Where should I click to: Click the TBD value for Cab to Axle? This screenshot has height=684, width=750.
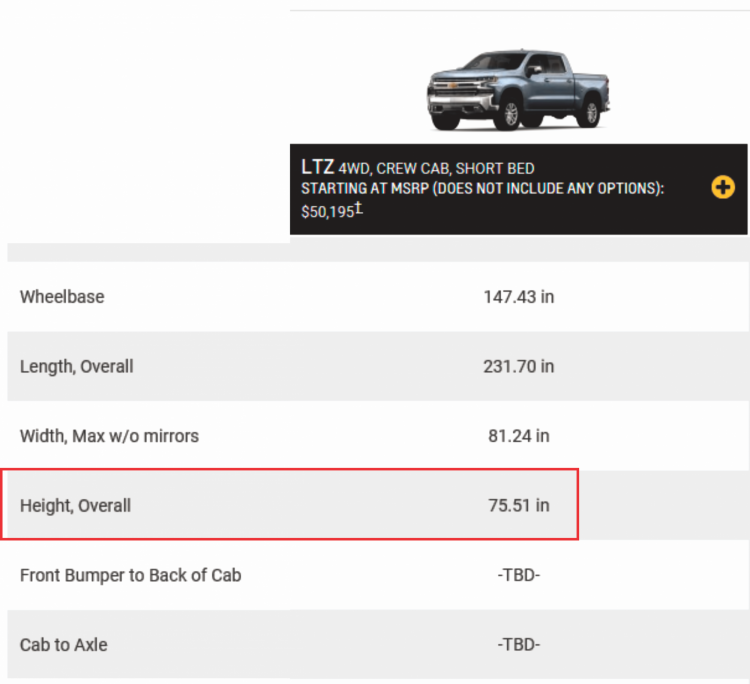pyautogui.click(x=518, y=645)
